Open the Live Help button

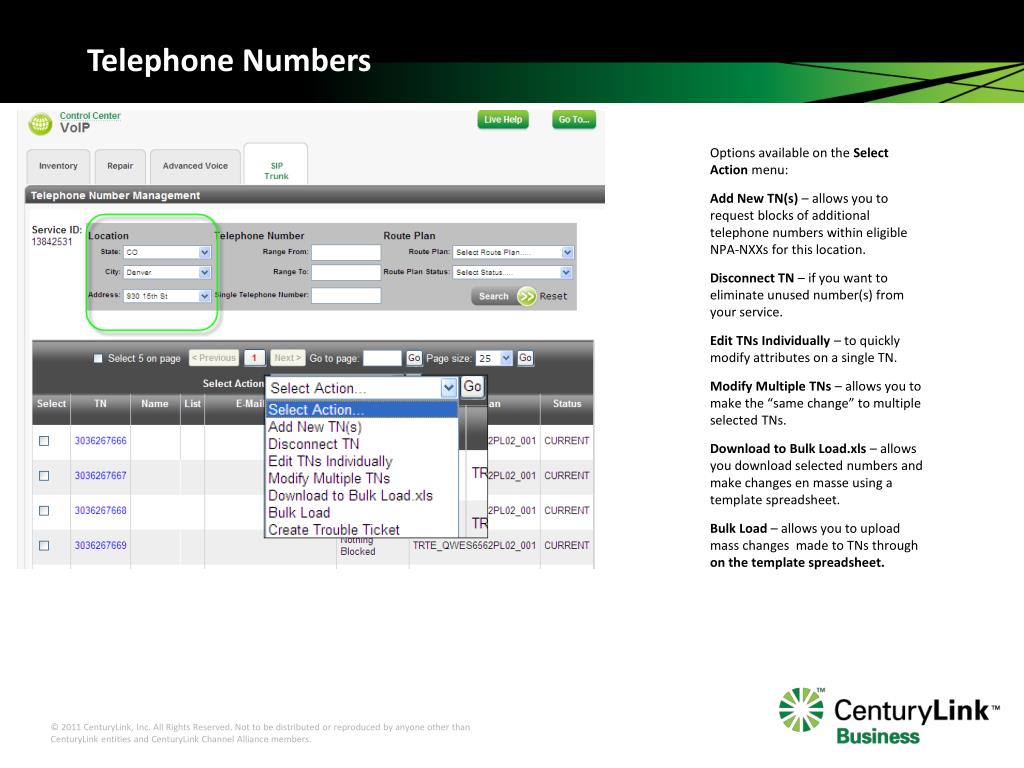(503, 120)
